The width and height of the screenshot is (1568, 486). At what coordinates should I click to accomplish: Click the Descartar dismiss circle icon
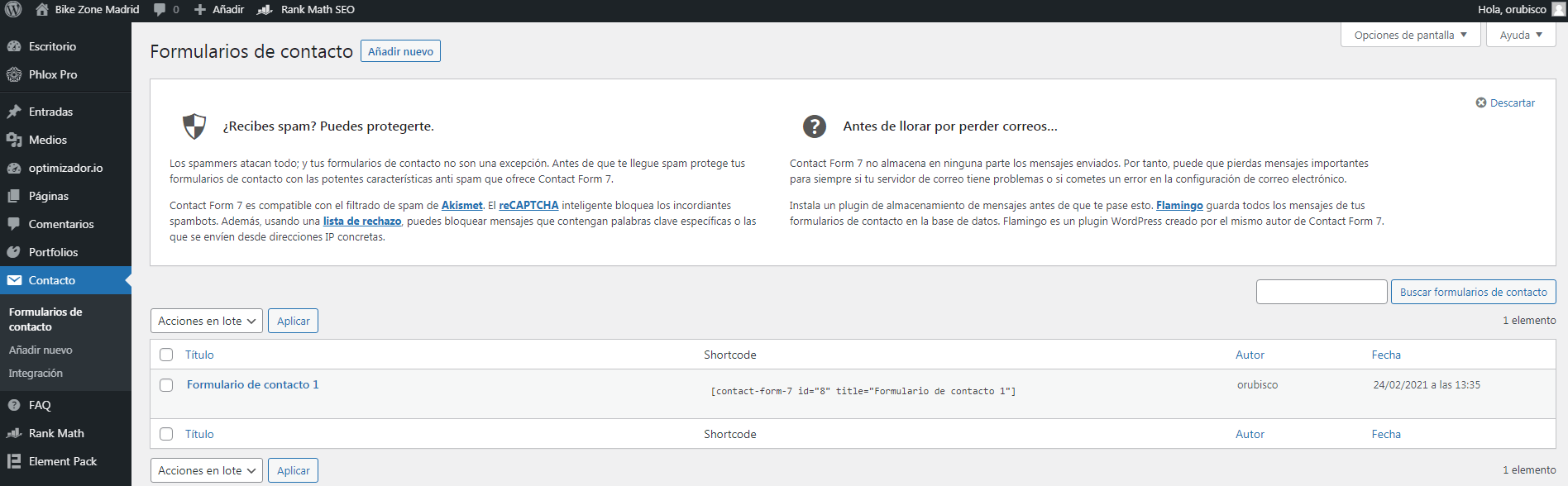pyautogui.click(x=1481, y=102)
